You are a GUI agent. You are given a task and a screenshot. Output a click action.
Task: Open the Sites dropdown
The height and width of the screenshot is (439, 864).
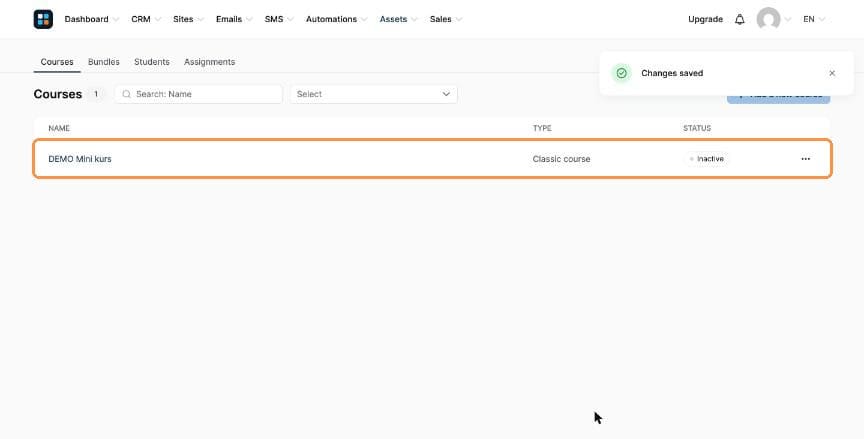188,19
